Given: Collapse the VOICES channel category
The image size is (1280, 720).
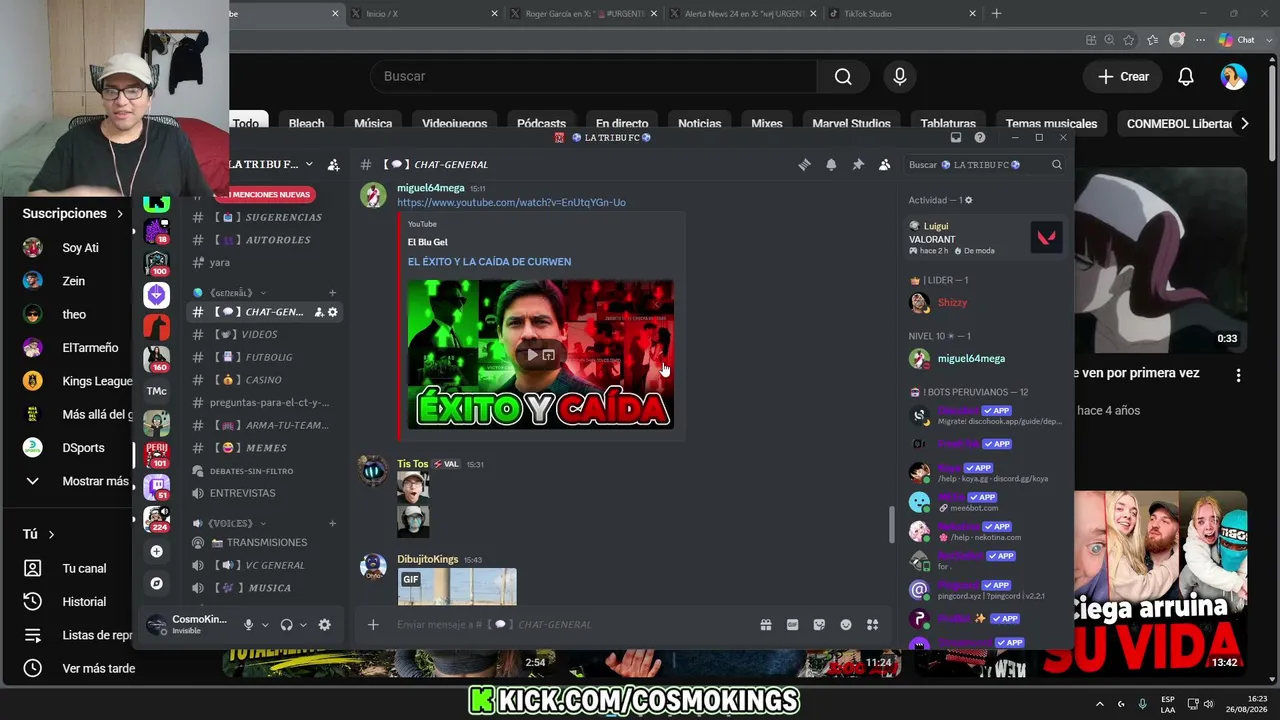Looking at the screenshot, I should coord(230,523).
